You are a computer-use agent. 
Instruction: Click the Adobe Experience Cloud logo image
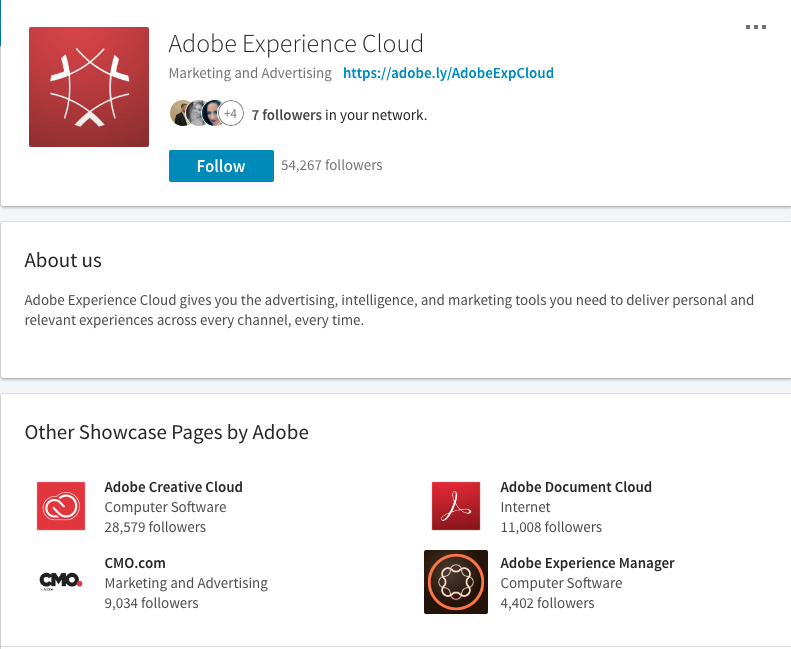click(89, 87)
